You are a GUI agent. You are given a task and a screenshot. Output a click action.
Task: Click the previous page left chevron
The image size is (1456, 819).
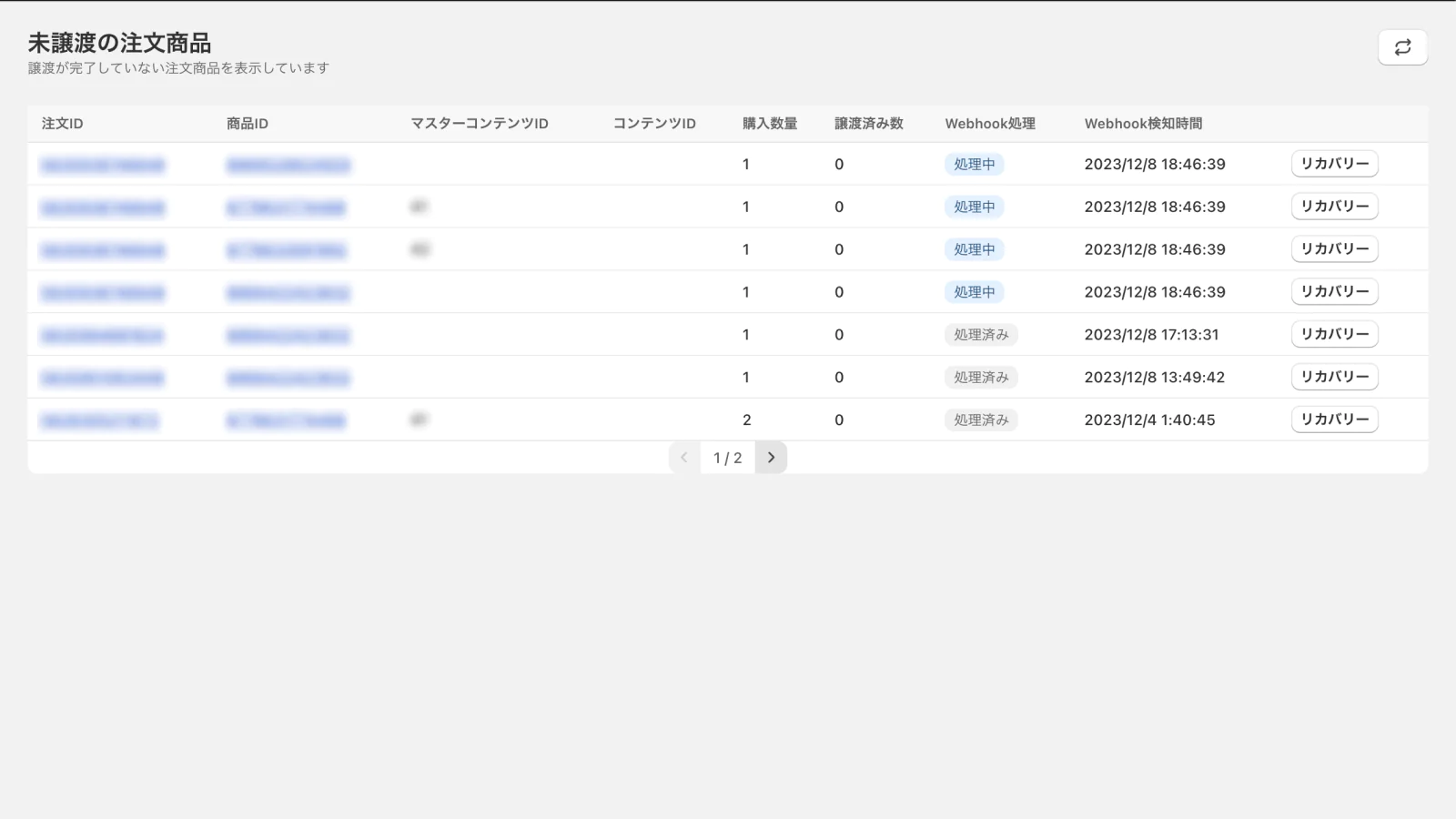click(684, 458)
